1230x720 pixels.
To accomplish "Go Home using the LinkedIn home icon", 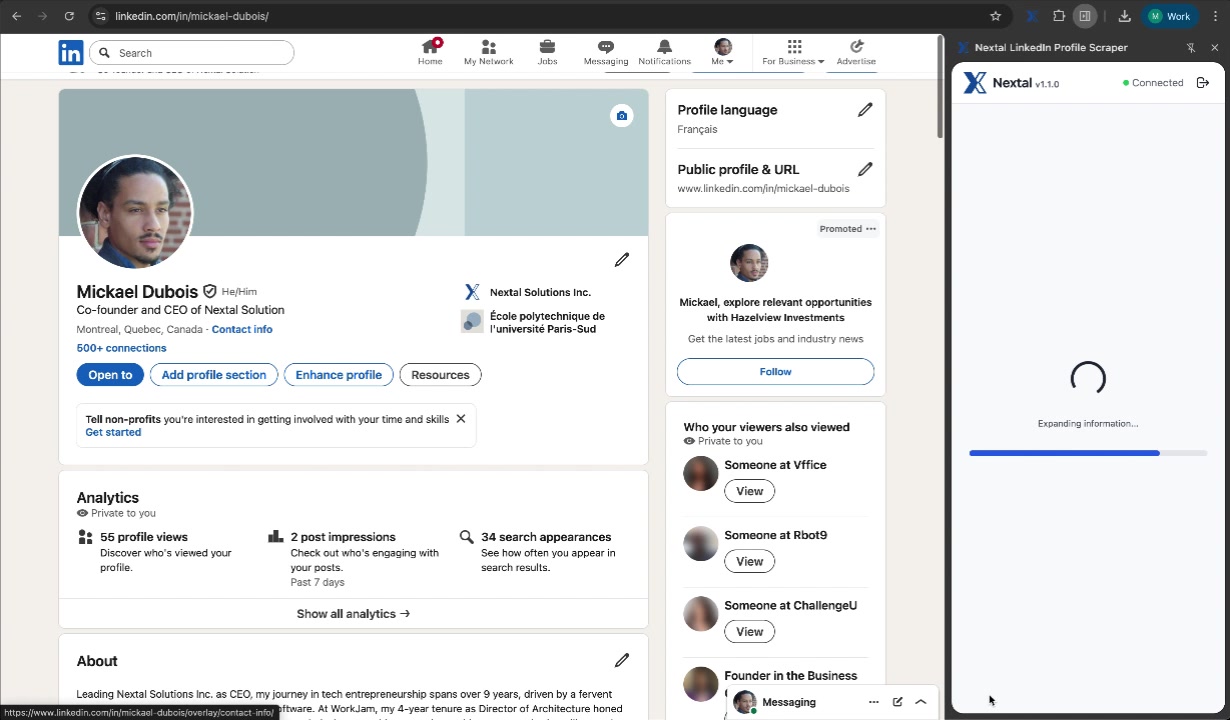I will 429,46.
